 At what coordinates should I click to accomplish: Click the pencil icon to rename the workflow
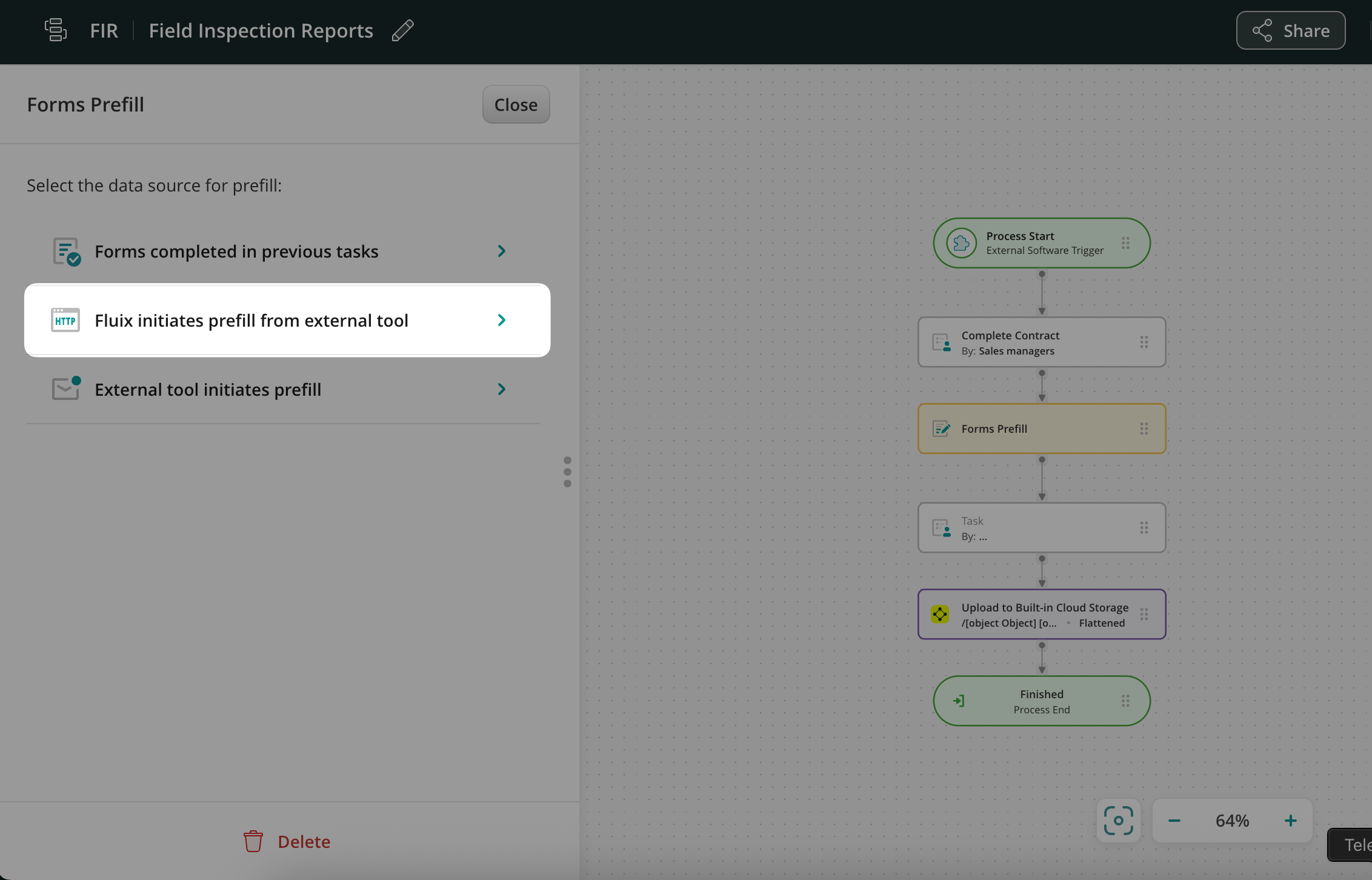pos(402,30)
